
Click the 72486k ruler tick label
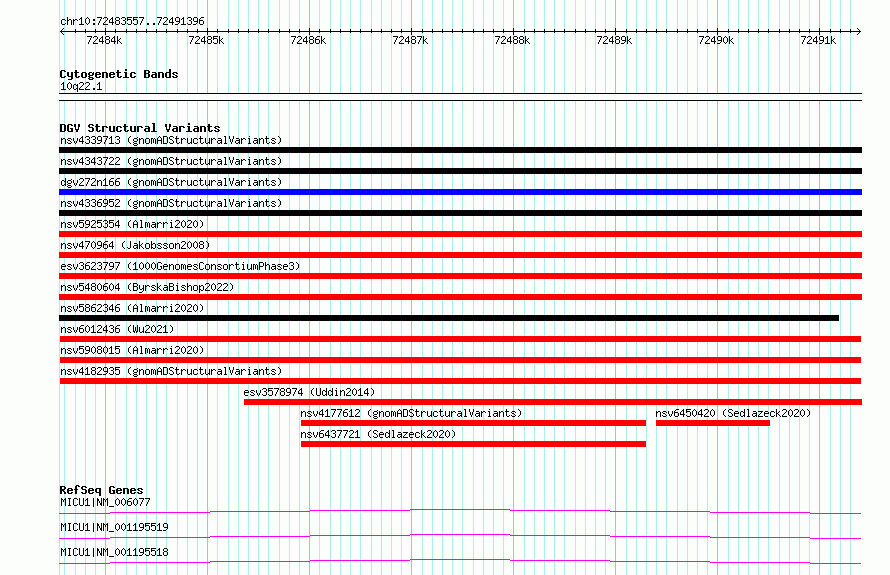click(308, 40)
